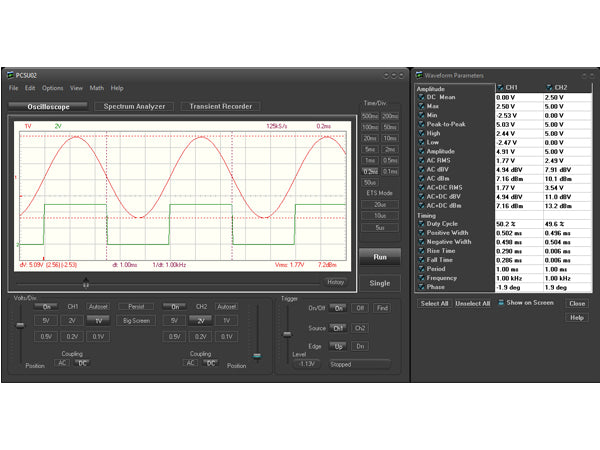Open the Math menu
600x450 pixels.
click(x=97, y=88)
